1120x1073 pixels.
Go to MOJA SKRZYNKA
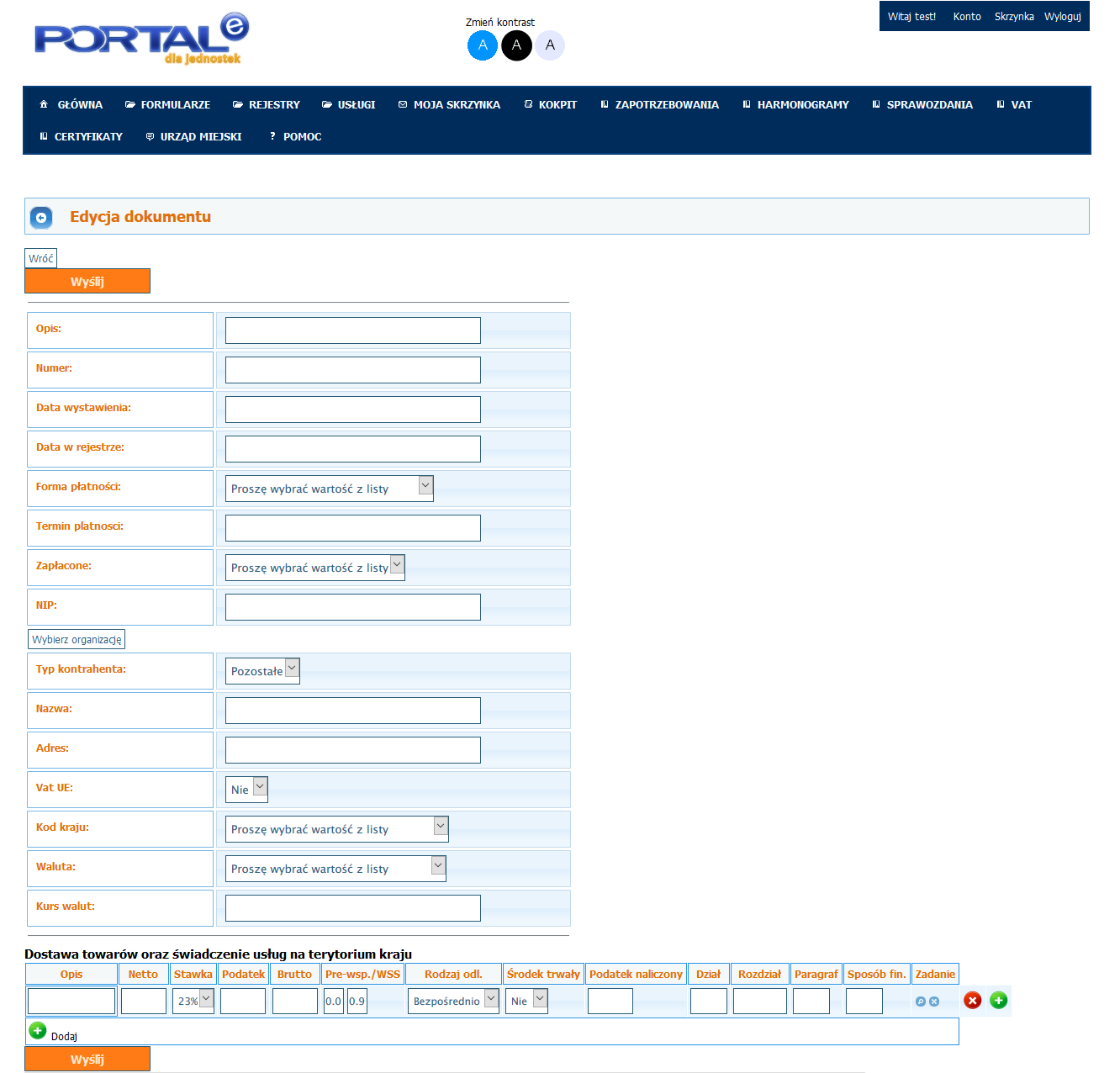pos(449,105)
